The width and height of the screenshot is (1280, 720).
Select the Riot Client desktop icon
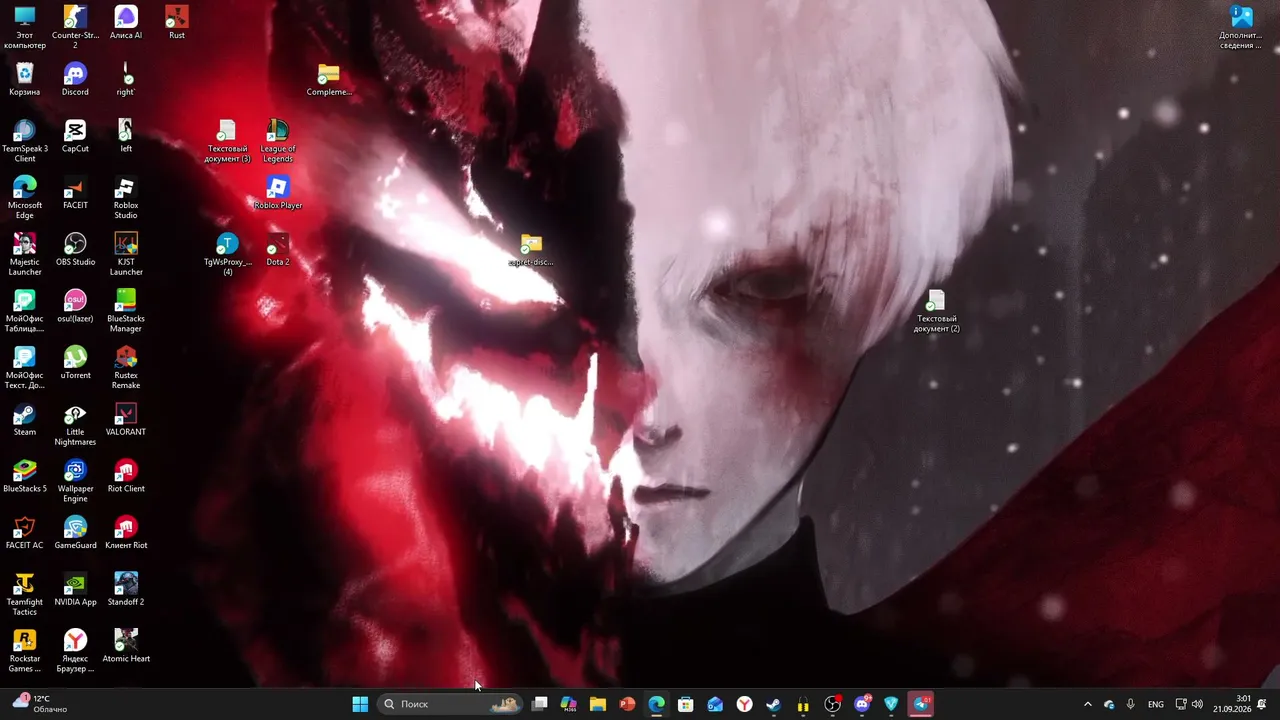coord(126,477)
